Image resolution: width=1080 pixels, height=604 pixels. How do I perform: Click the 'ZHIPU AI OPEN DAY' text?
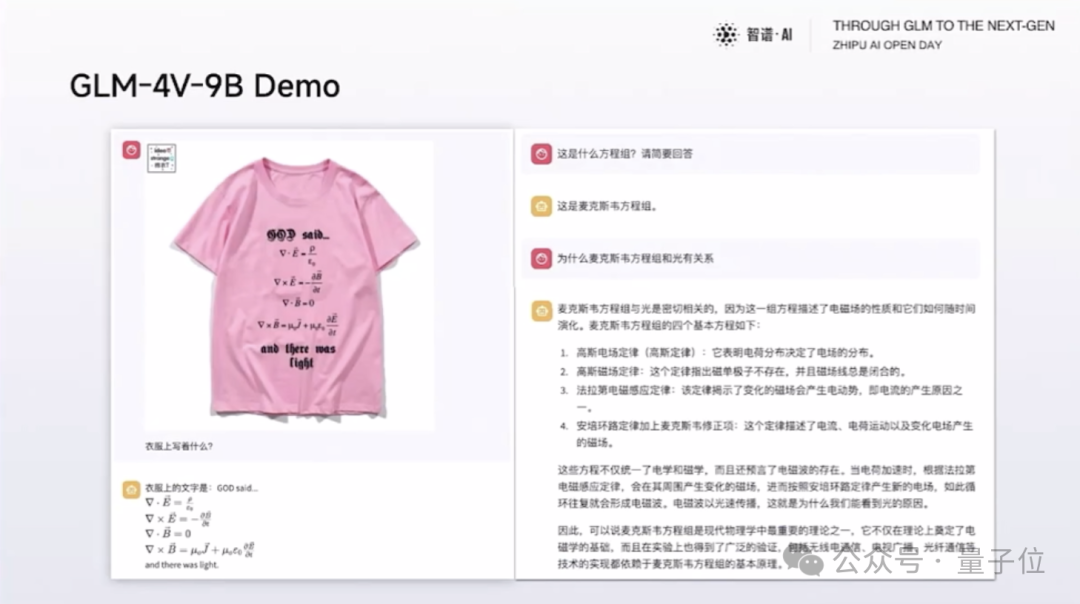(888, 46)
